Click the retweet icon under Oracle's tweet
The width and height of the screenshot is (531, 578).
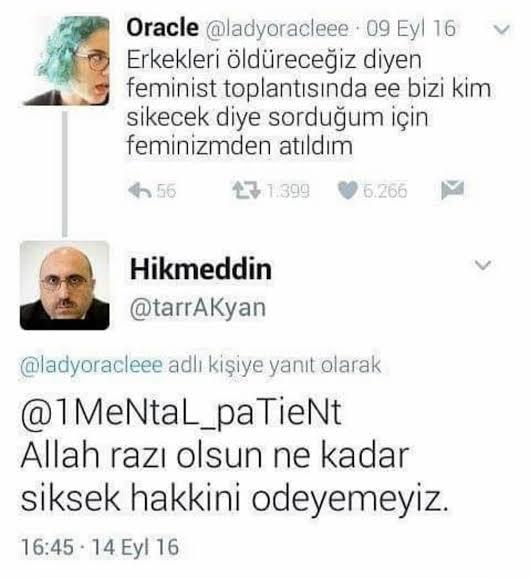[x=246, y=191]
